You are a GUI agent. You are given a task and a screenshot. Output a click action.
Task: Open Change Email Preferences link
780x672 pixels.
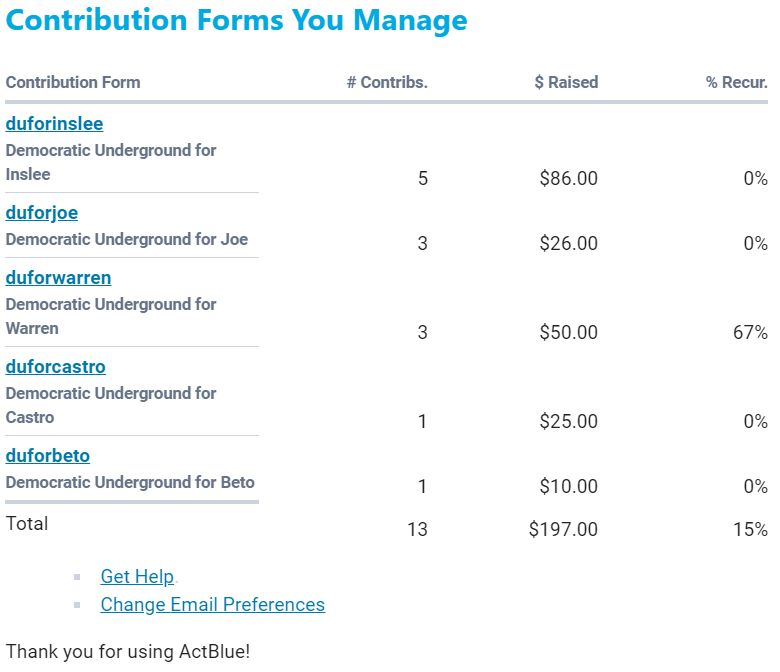tap(212, 605)
